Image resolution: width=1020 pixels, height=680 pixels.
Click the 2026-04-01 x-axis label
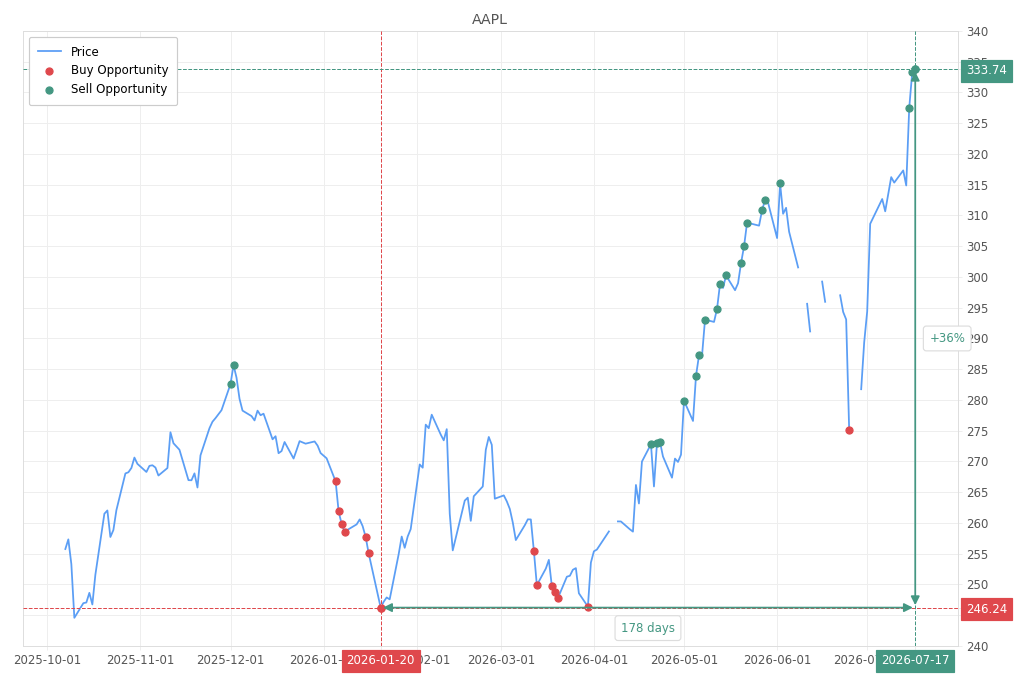click(x=594, y=660)
